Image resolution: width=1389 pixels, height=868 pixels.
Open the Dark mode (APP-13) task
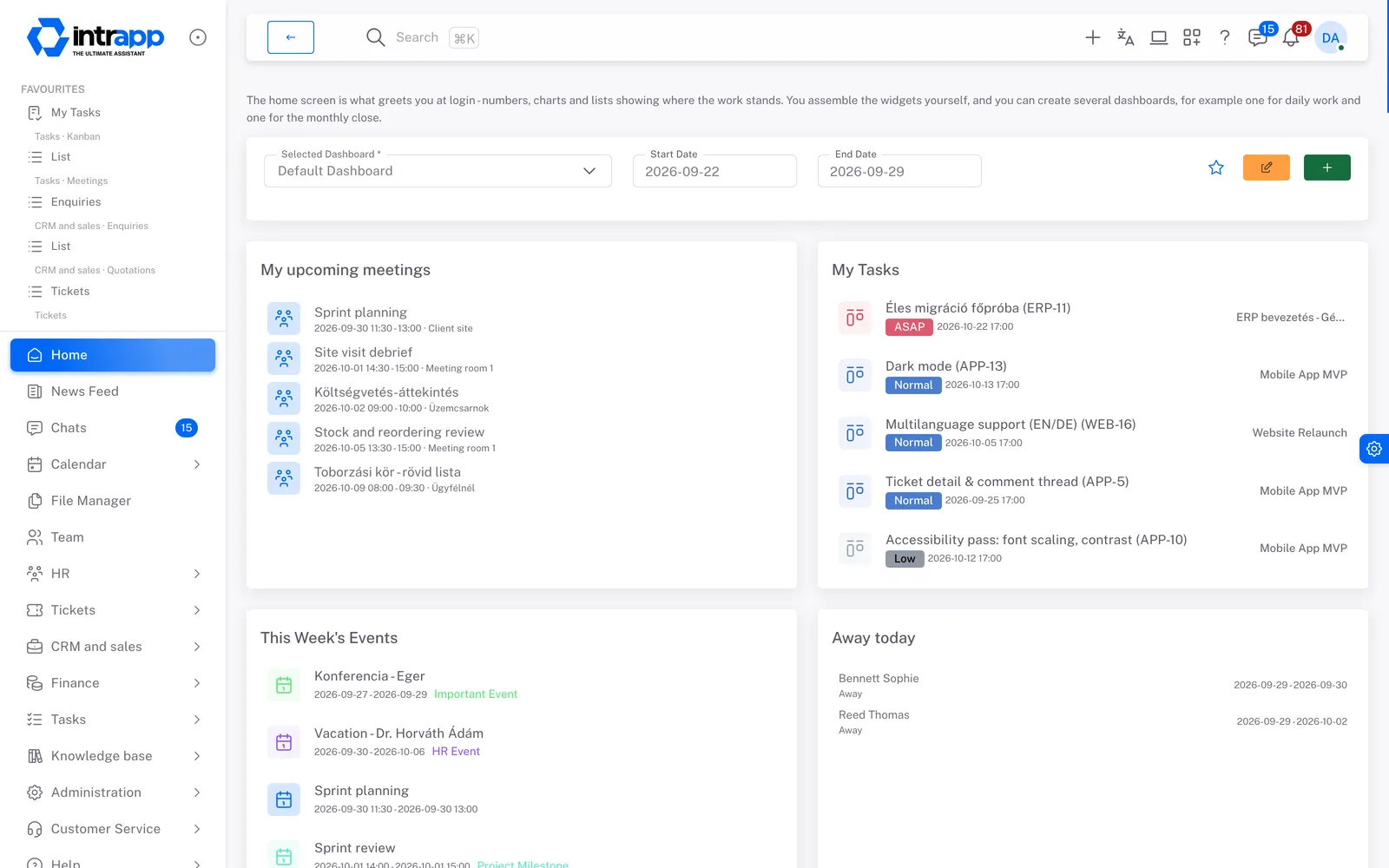pos(945,366)
